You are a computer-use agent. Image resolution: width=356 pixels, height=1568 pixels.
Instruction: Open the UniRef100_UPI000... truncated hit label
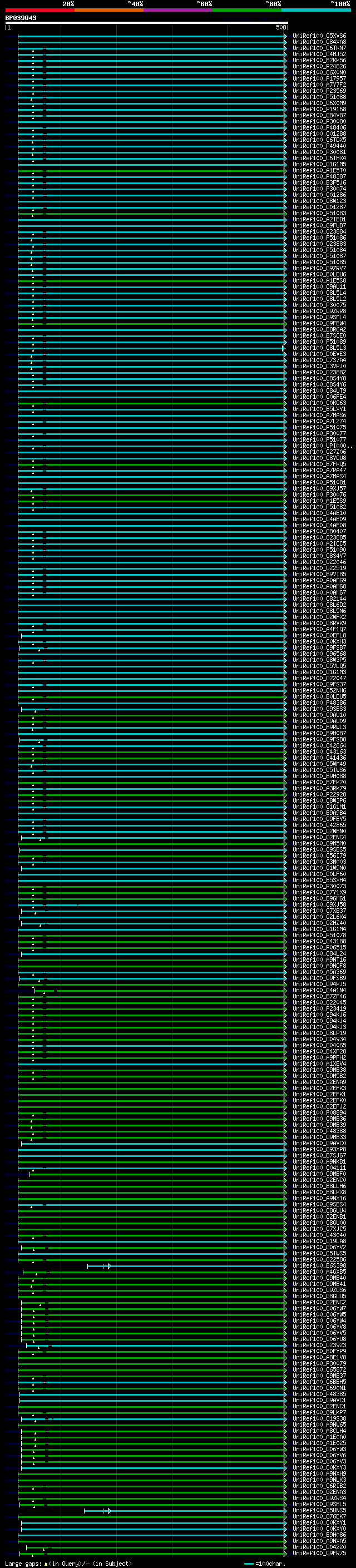tap(322, 446)
